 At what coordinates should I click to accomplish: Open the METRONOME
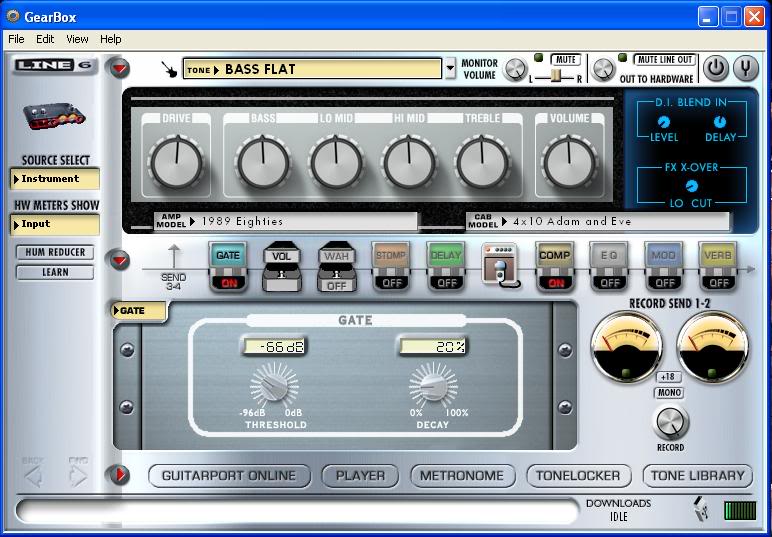(462, 476)
